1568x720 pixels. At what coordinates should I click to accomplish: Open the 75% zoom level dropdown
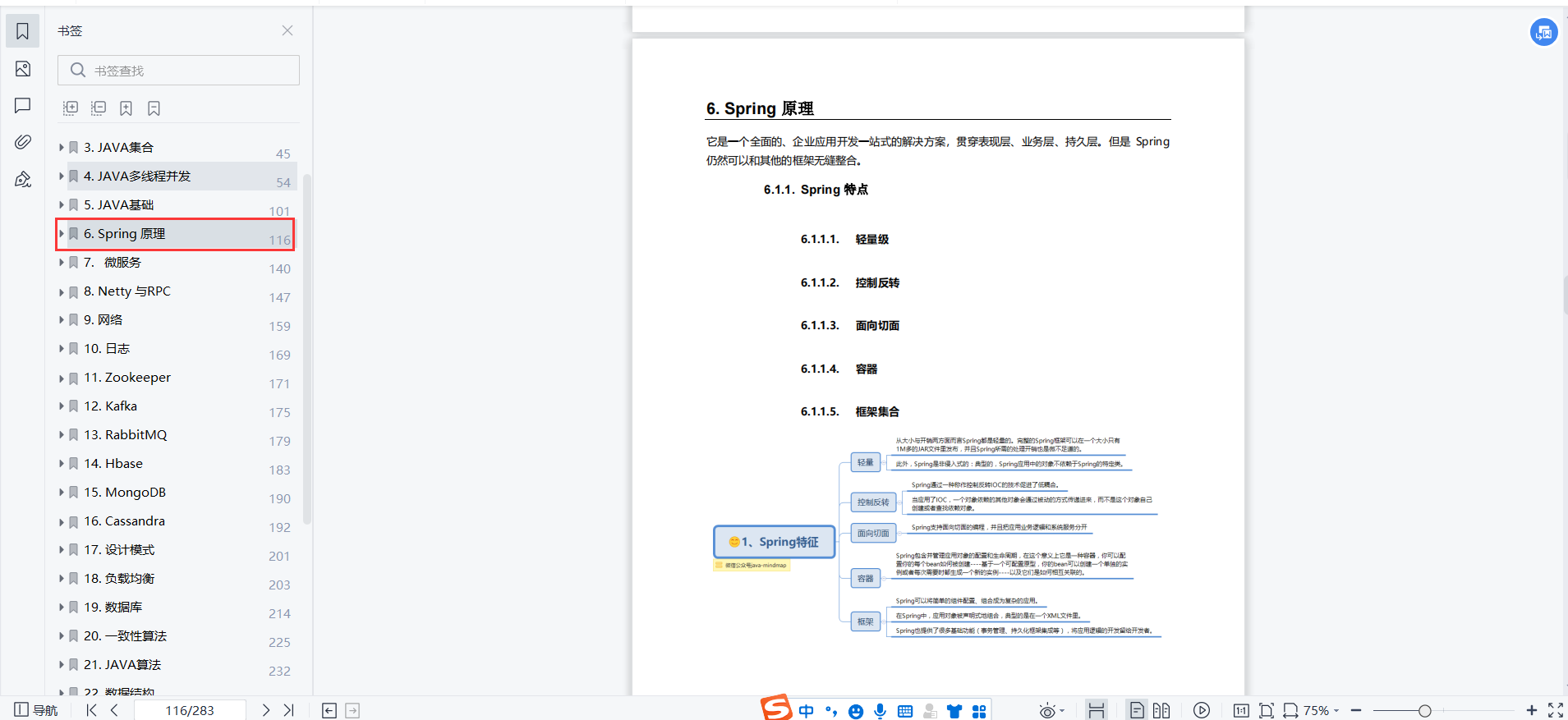1322,711
